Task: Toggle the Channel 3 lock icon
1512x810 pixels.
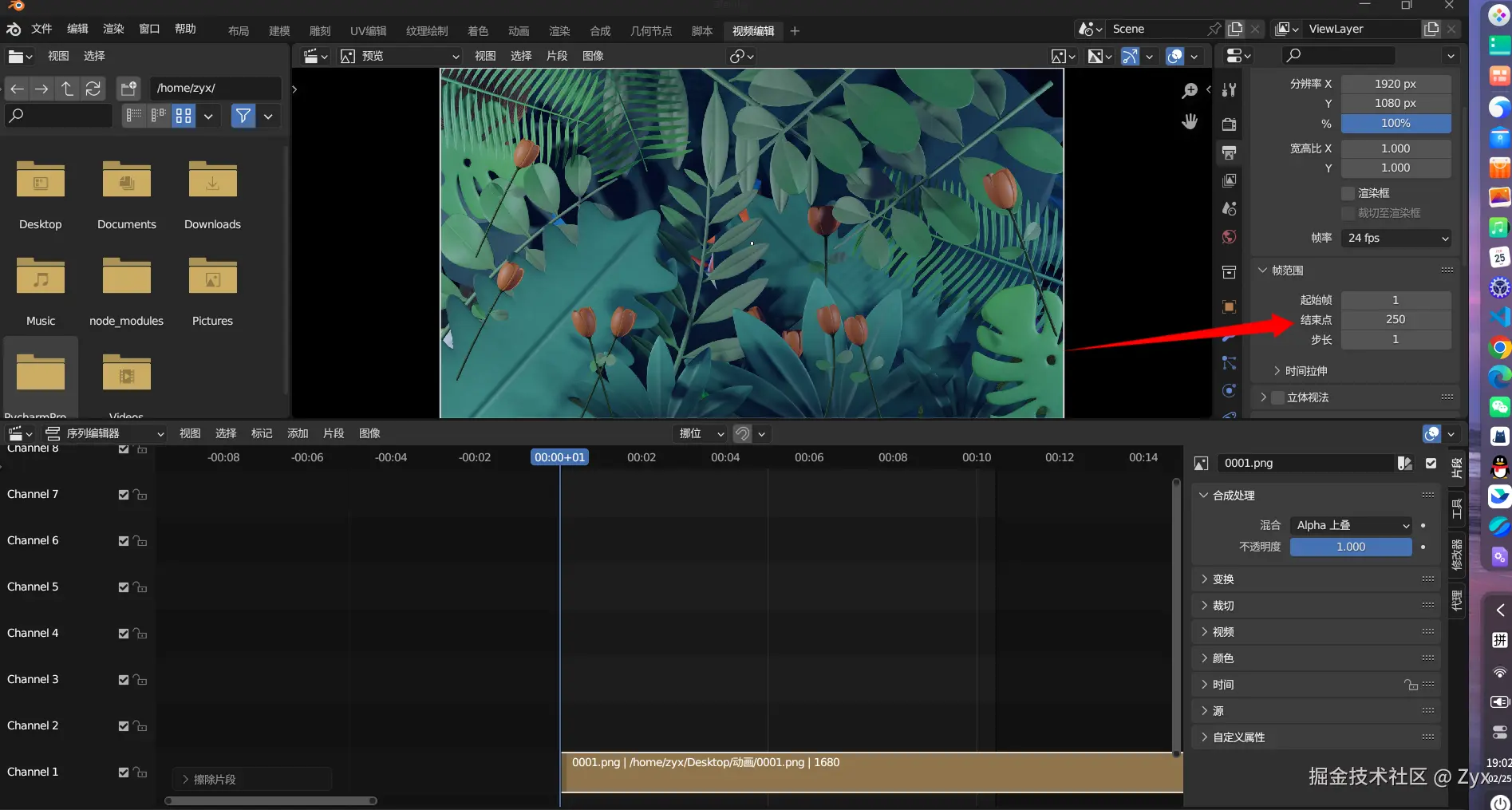Action: (140, 680)
